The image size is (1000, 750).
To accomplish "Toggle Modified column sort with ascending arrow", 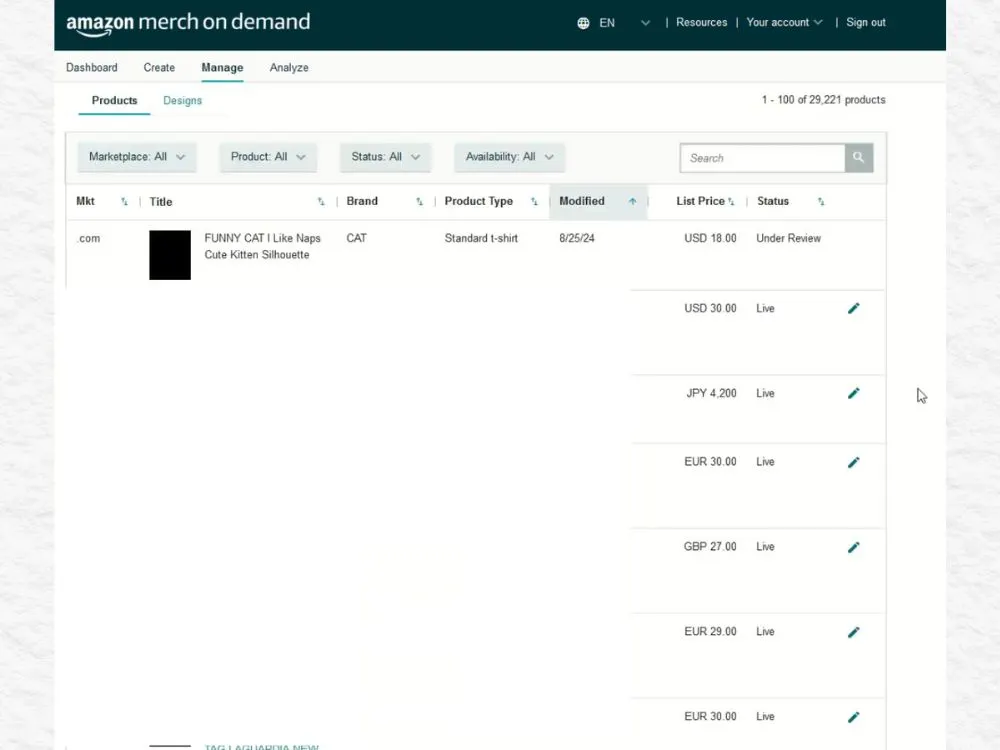I will coord(631,201).
